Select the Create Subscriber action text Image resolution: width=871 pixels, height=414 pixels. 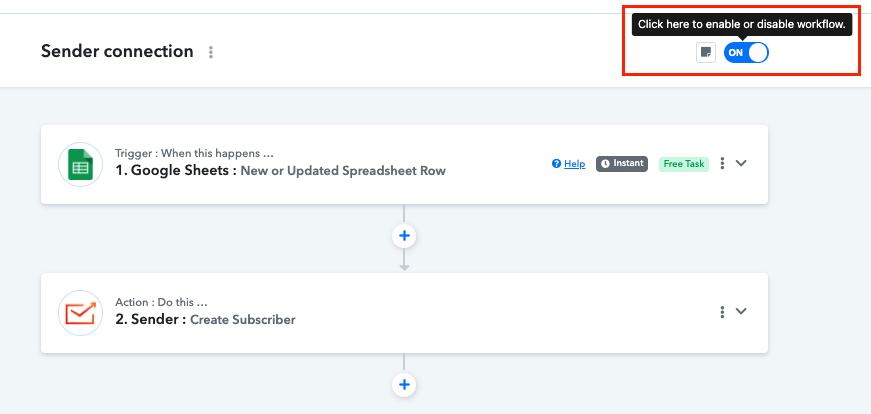coord(243,320)
